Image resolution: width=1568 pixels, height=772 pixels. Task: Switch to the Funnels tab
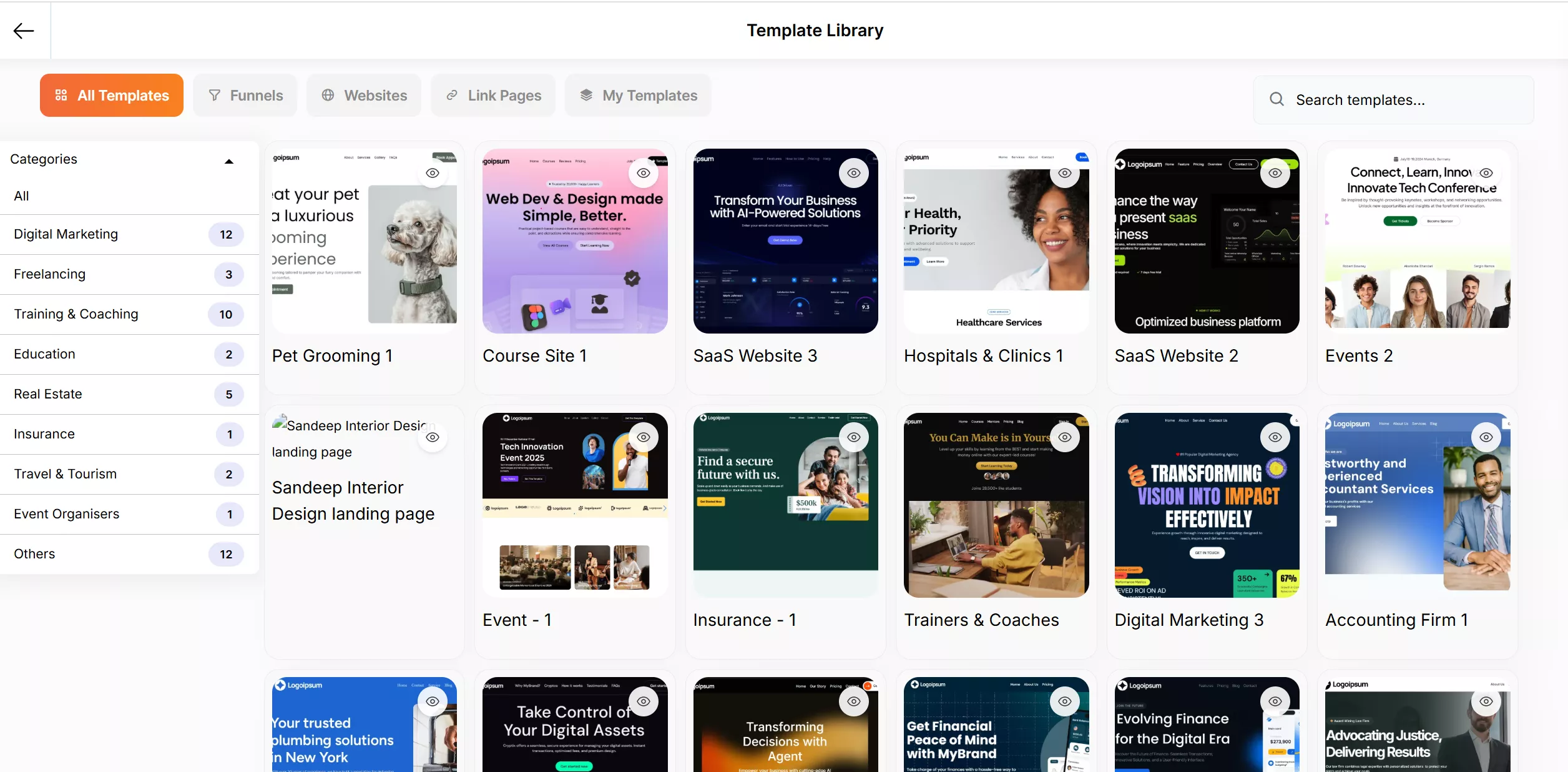pos(245,96)
